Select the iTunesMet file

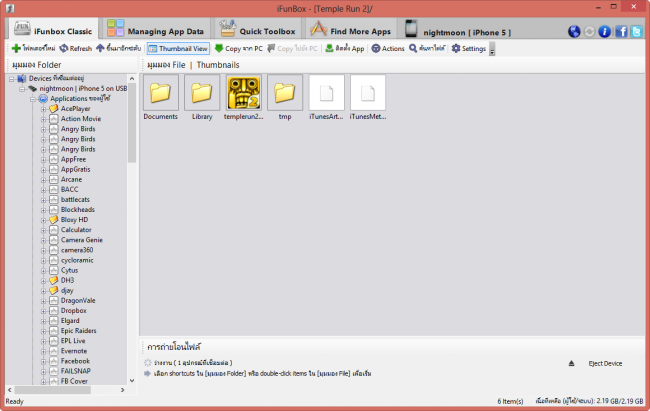368,98
